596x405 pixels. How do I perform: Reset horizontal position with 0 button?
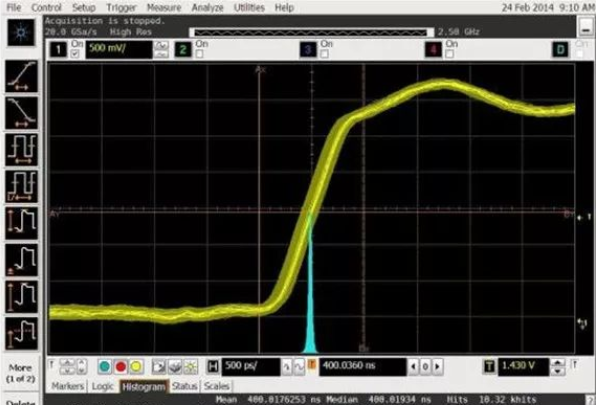[x=425, y=367]
